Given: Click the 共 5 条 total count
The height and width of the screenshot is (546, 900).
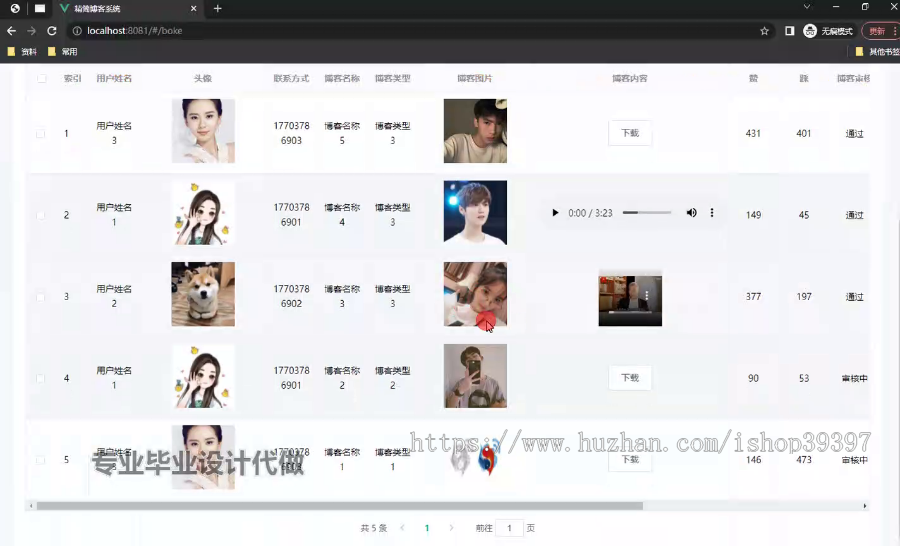Looking at the screenshot, I should 374,528.
